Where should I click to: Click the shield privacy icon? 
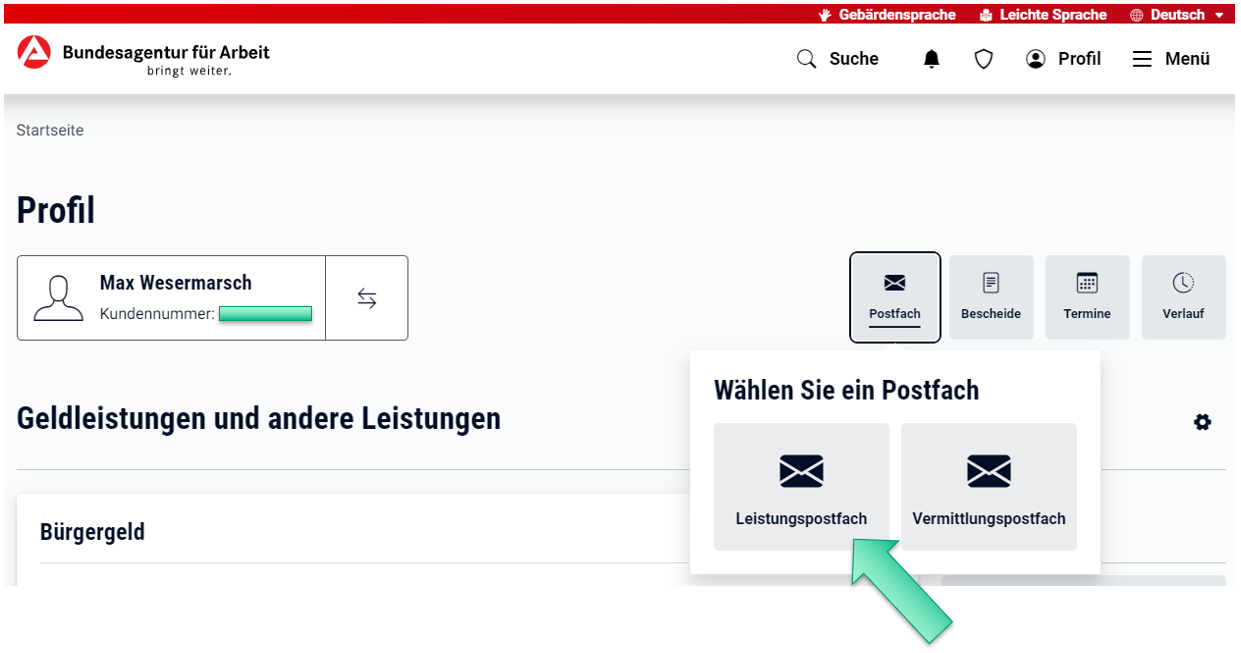point(984,59)
